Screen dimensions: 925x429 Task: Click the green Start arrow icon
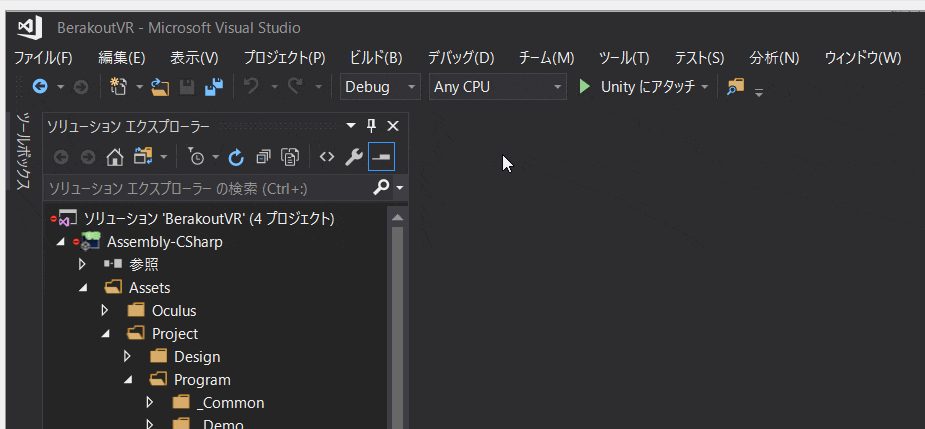click(x=584, y=87)
